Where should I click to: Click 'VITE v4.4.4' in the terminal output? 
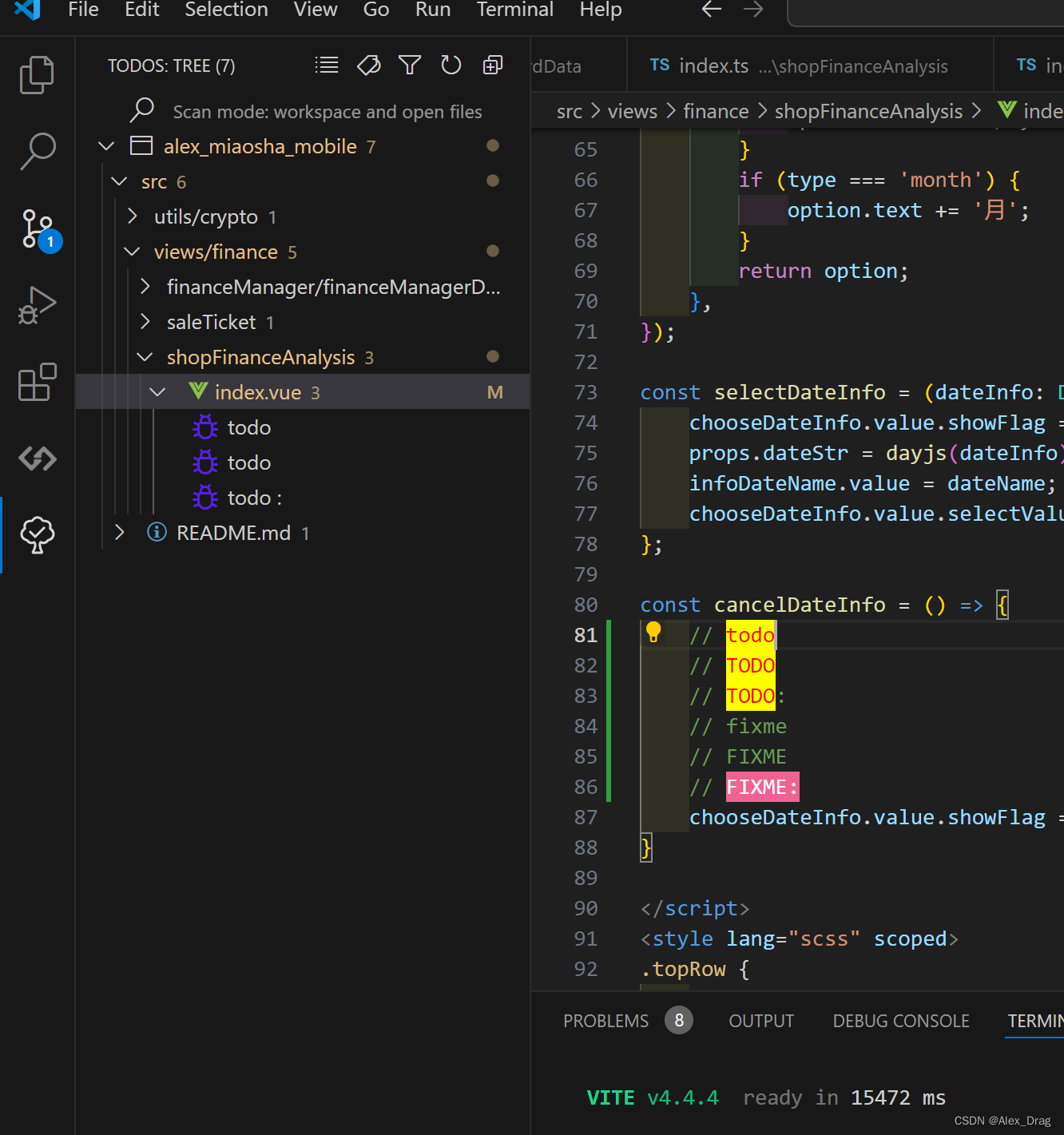653,1097
